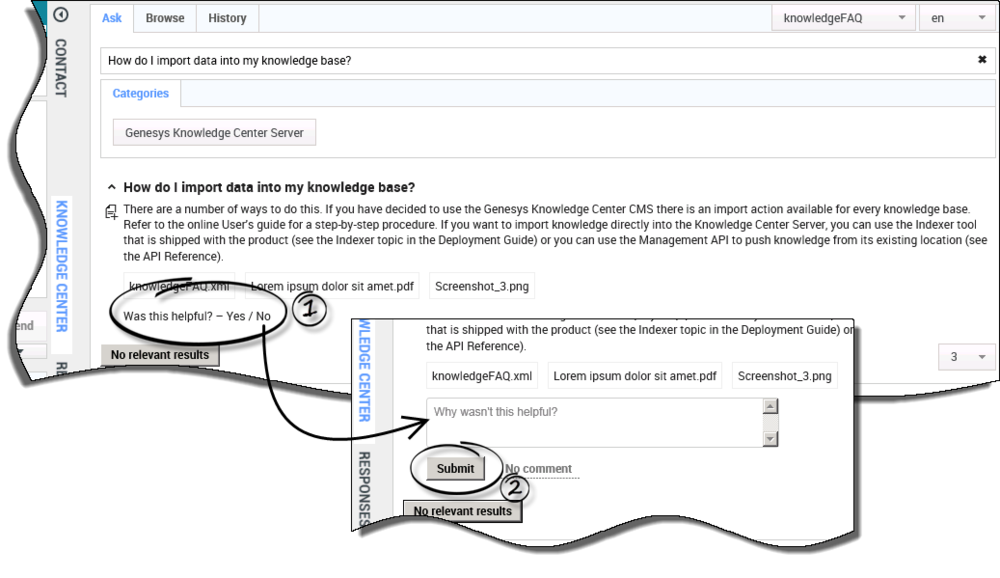Expand the 'en' language dropdown
1000x578 pixels.
click(x=955, y=18)
